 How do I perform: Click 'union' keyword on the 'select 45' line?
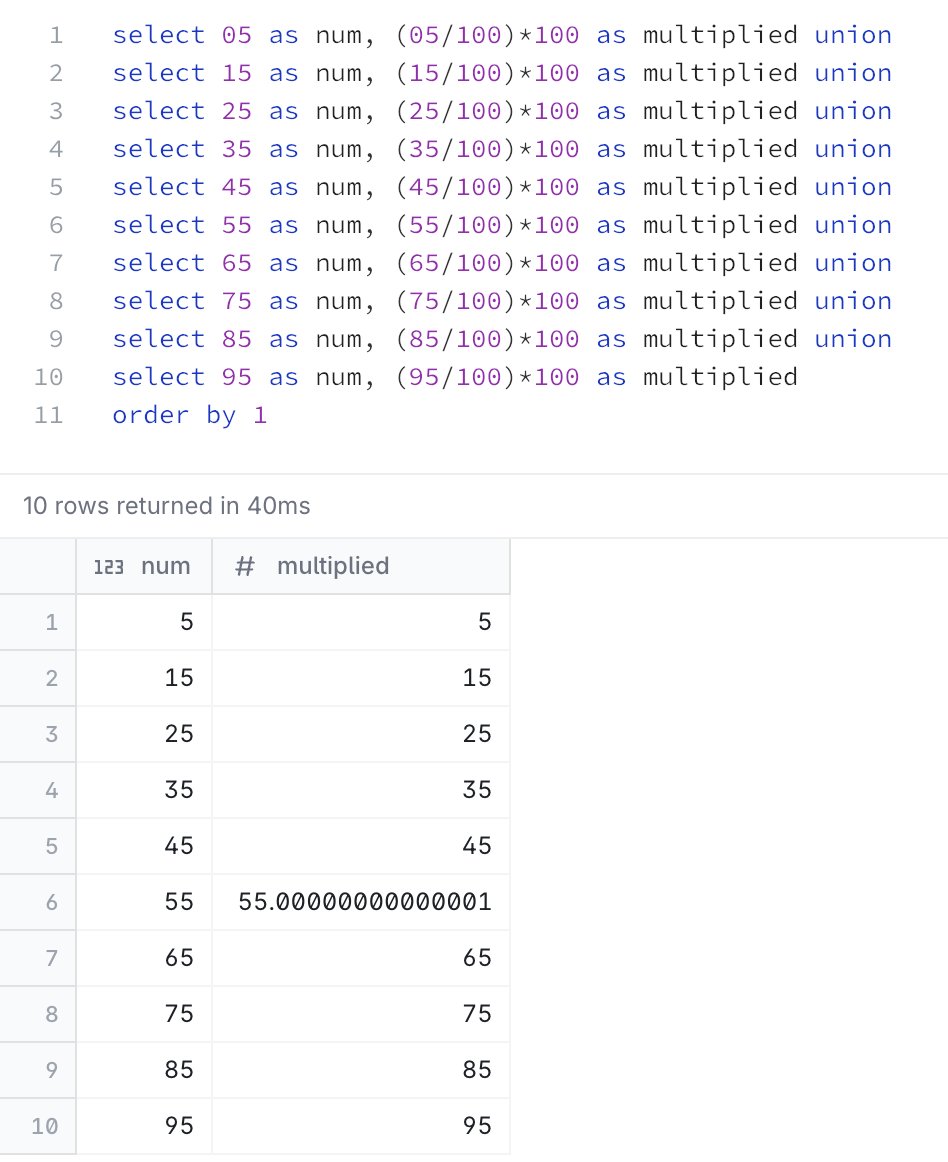(852, 187)
